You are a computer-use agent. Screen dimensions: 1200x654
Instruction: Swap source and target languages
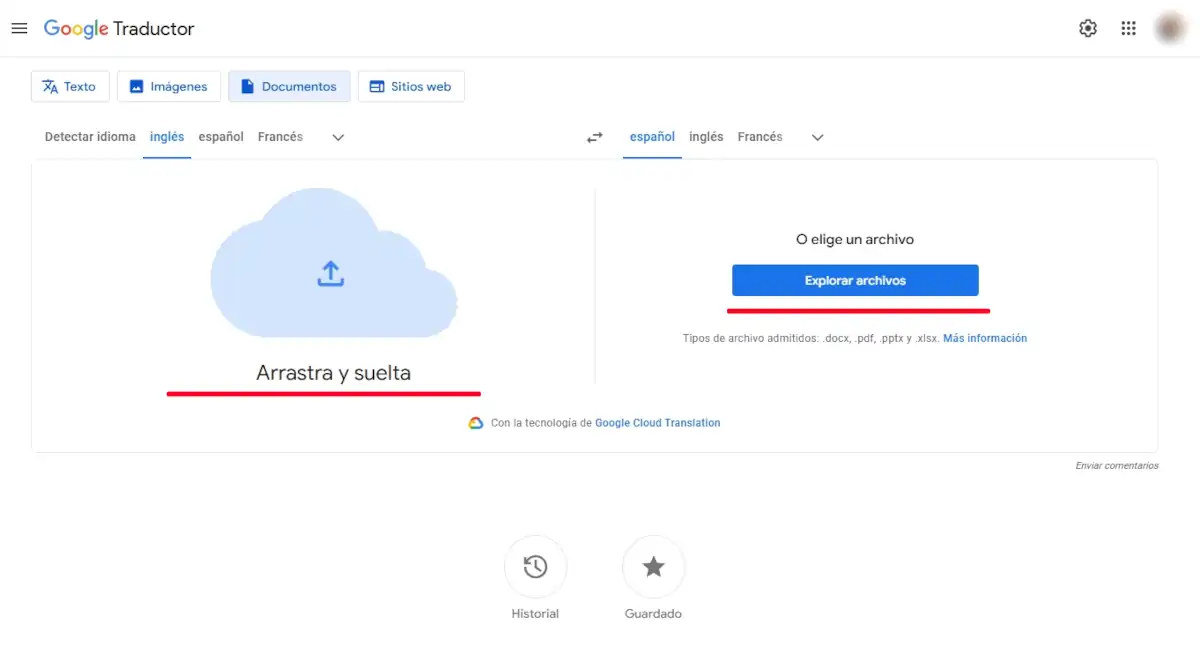[x=595, y=137]
